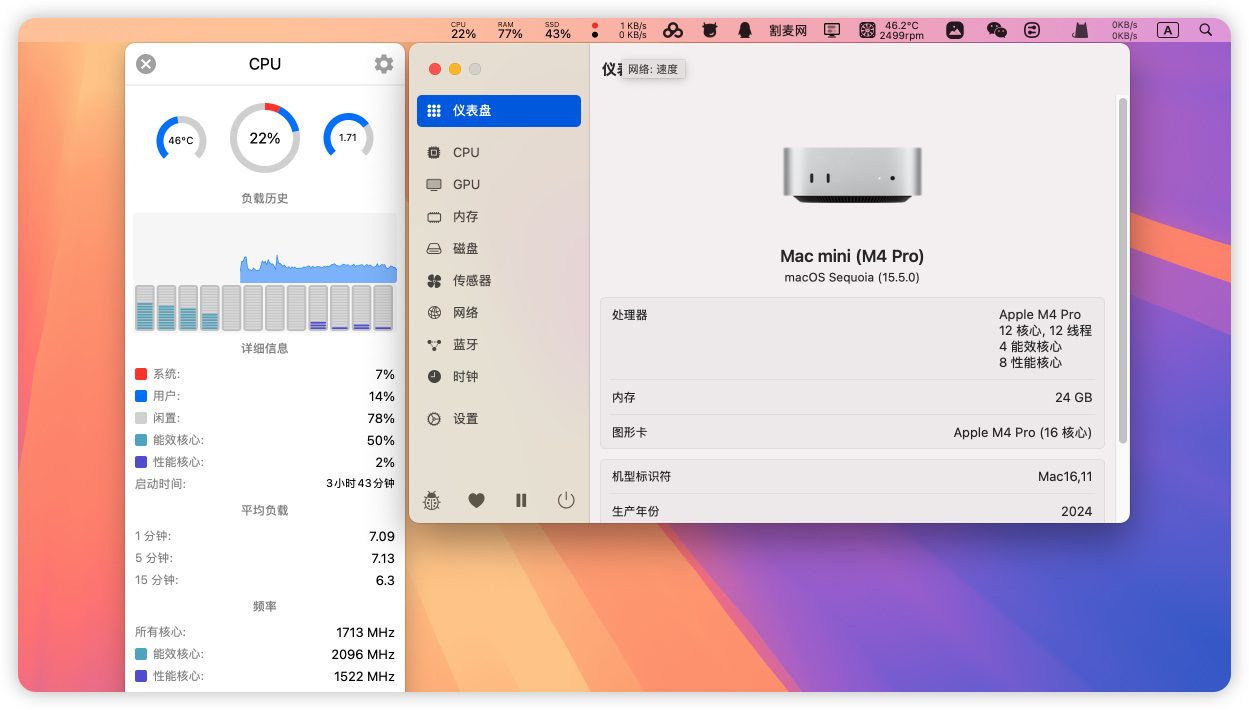Click the SSD 43% menu bar widget
Viewport: 1249px width, 710px height.
point(558,30)
